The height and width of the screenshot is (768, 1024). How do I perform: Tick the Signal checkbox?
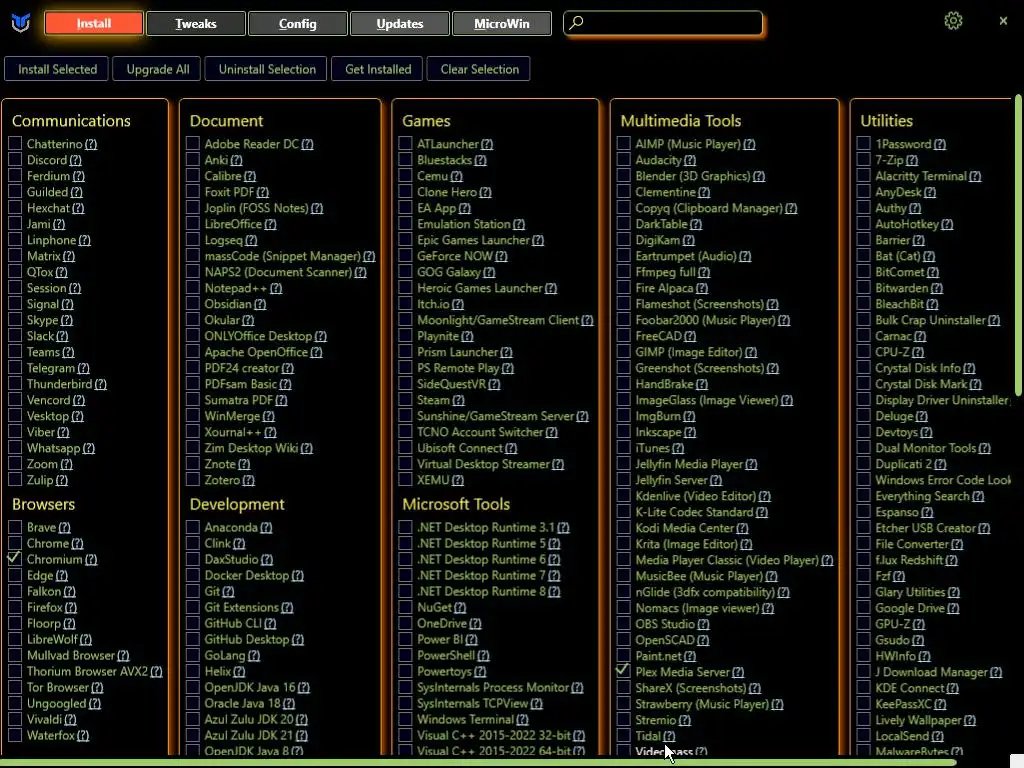15,304
